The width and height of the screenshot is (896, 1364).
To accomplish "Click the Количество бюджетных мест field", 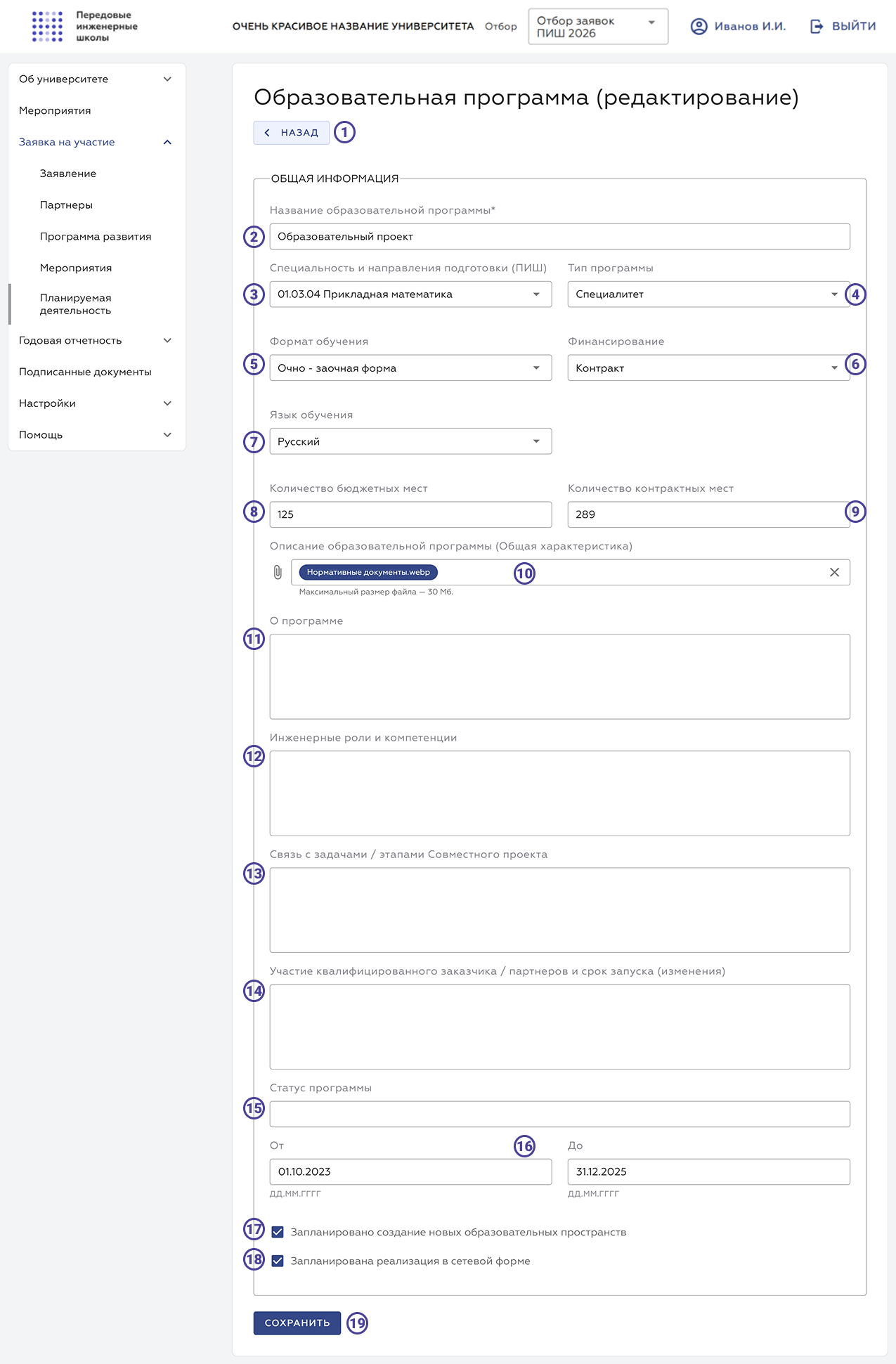I will click(x=410, y=514).
